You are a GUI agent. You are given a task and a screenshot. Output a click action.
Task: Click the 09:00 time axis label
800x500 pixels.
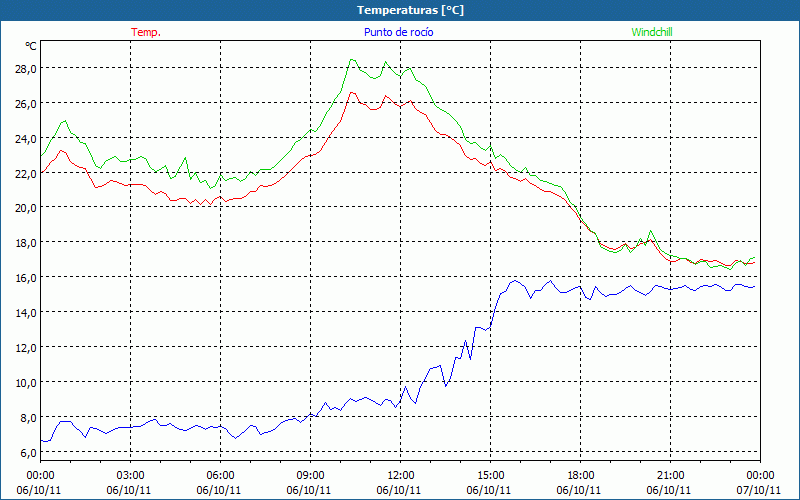(x=310, y=476)
